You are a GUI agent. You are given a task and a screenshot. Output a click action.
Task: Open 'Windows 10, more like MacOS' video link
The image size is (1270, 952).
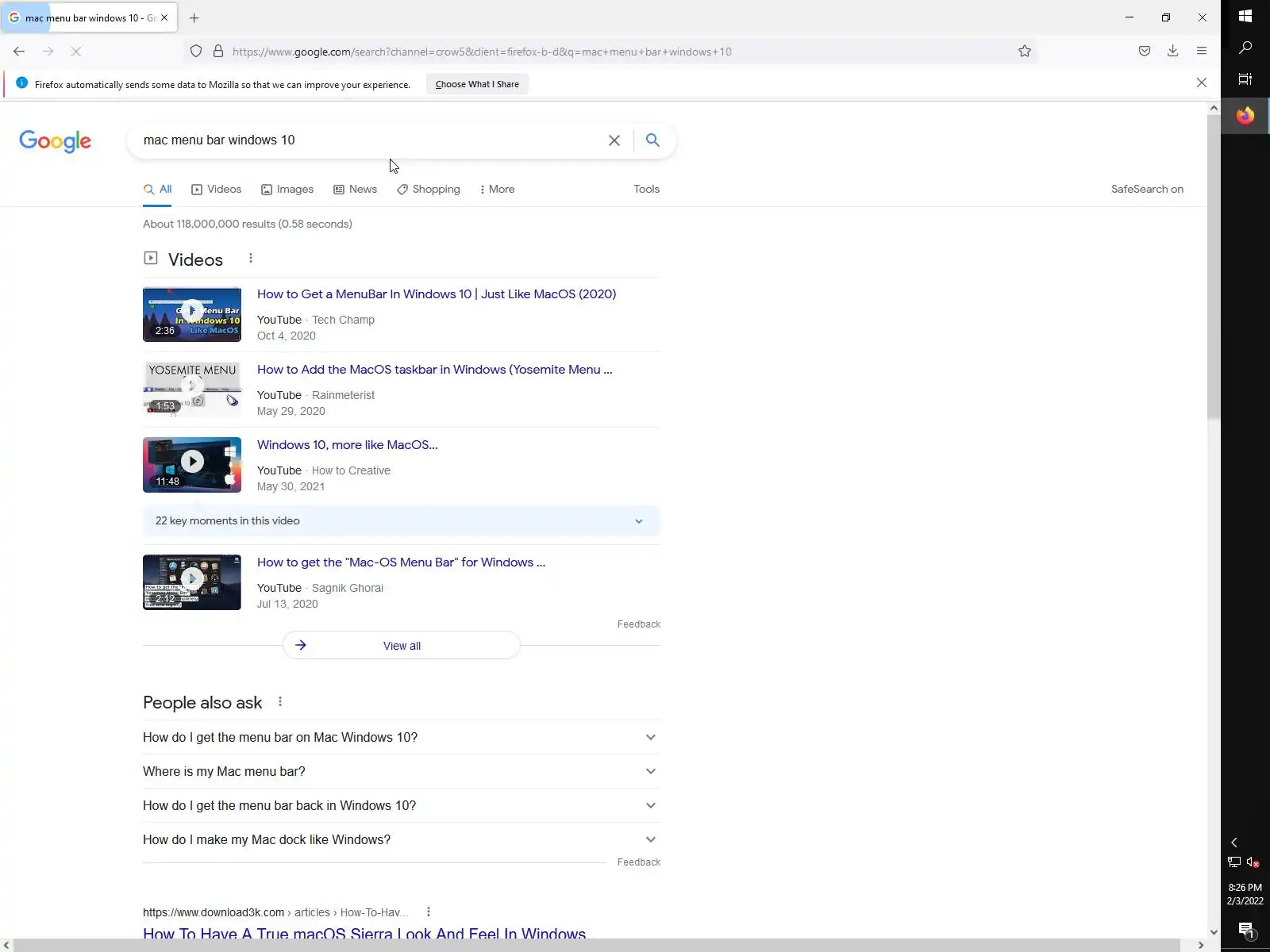click(348, 445)
